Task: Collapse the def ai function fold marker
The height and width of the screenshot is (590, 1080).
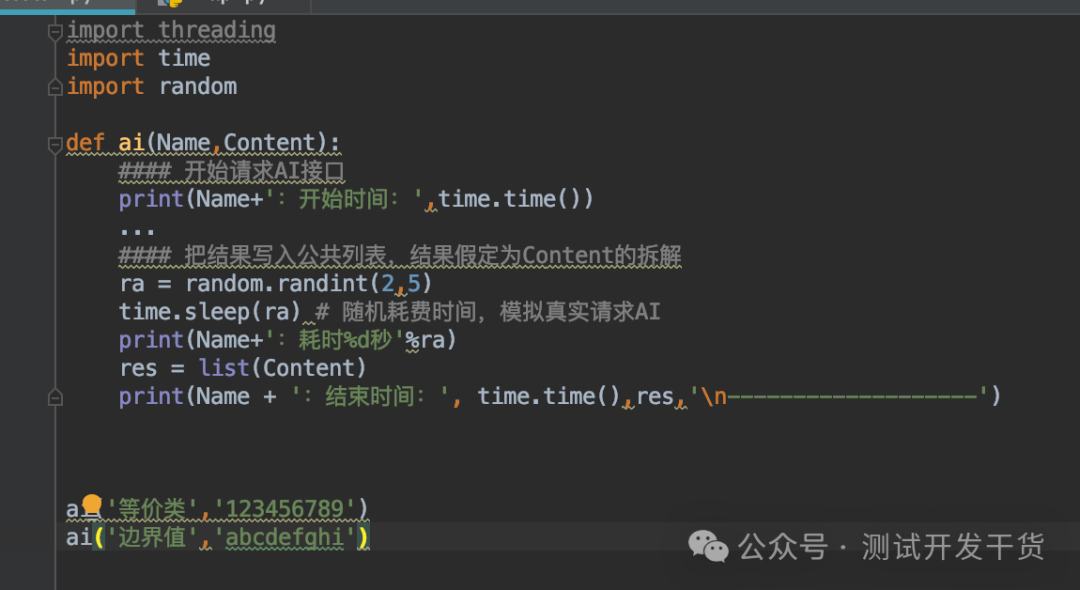Action: (x=55, y=145)
